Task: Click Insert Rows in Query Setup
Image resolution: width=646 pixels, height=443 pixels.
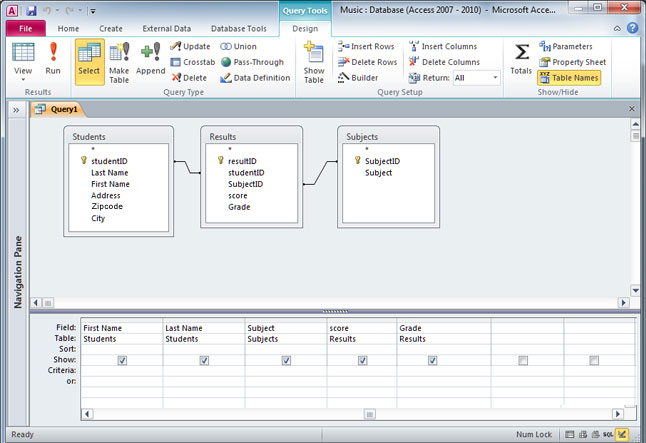Action: pyautogui.click(x=366, y=46)
